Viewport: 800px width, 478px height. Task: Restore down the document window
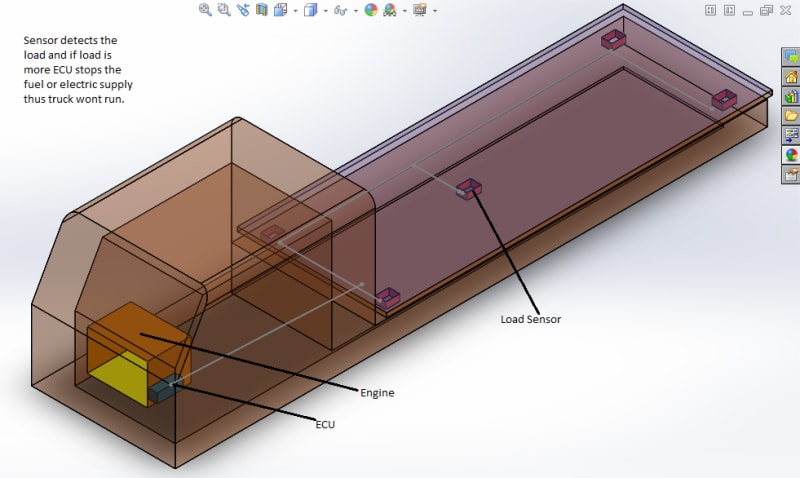click(x=766, y=10)
